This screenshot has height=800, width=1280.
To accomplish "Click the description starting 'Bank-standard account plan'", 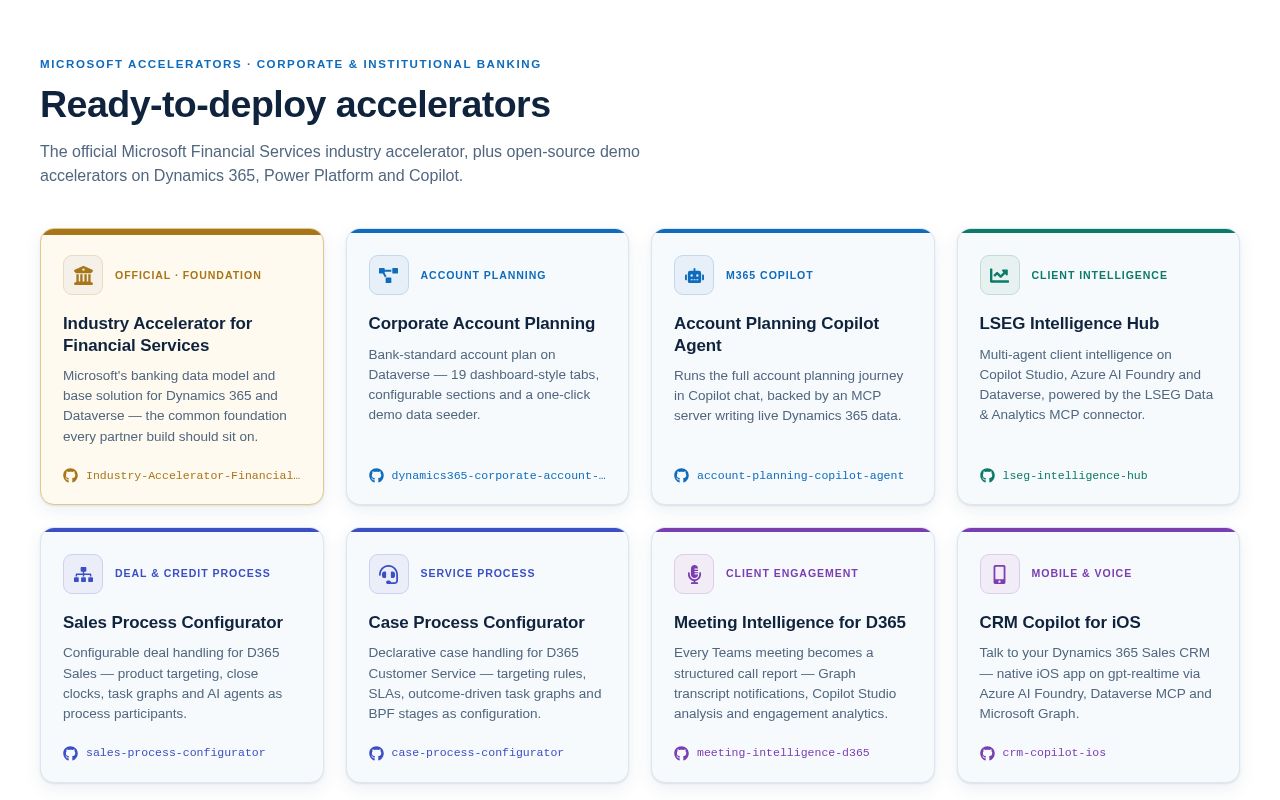I will [x=485, y=385].
